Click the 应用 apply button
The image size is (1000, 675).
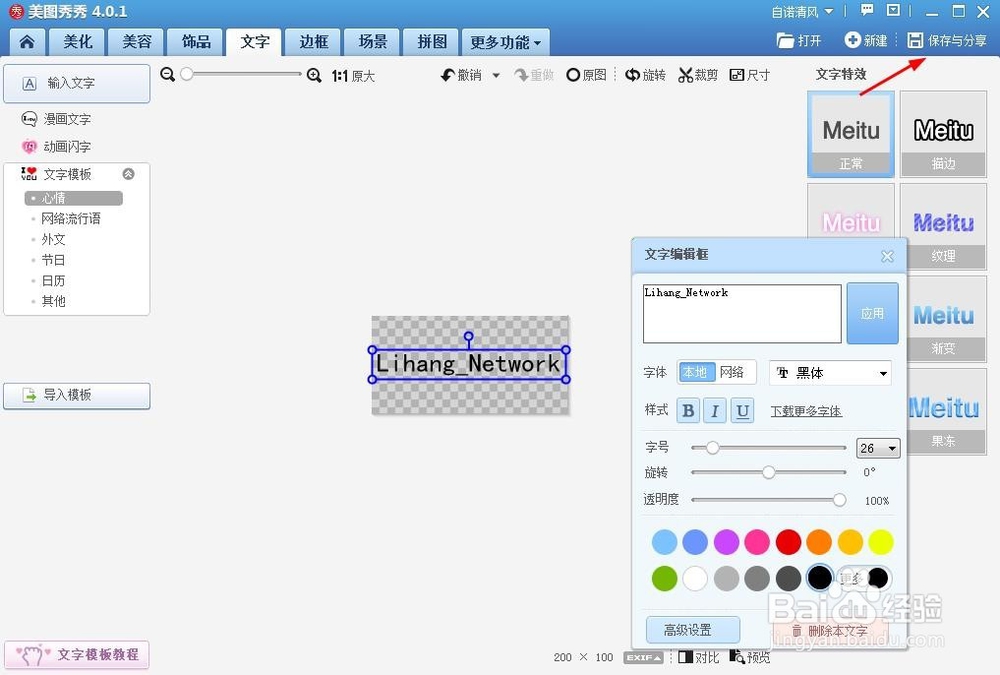872,313
